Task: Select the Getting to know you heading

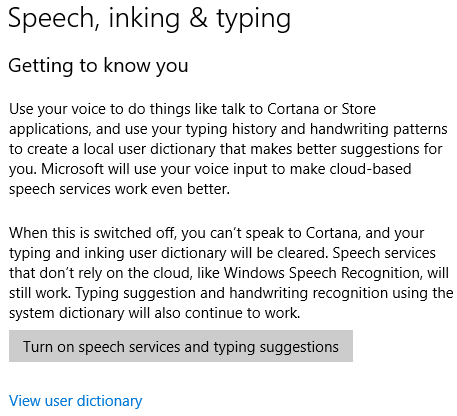Action: click(x=98, y=65)
